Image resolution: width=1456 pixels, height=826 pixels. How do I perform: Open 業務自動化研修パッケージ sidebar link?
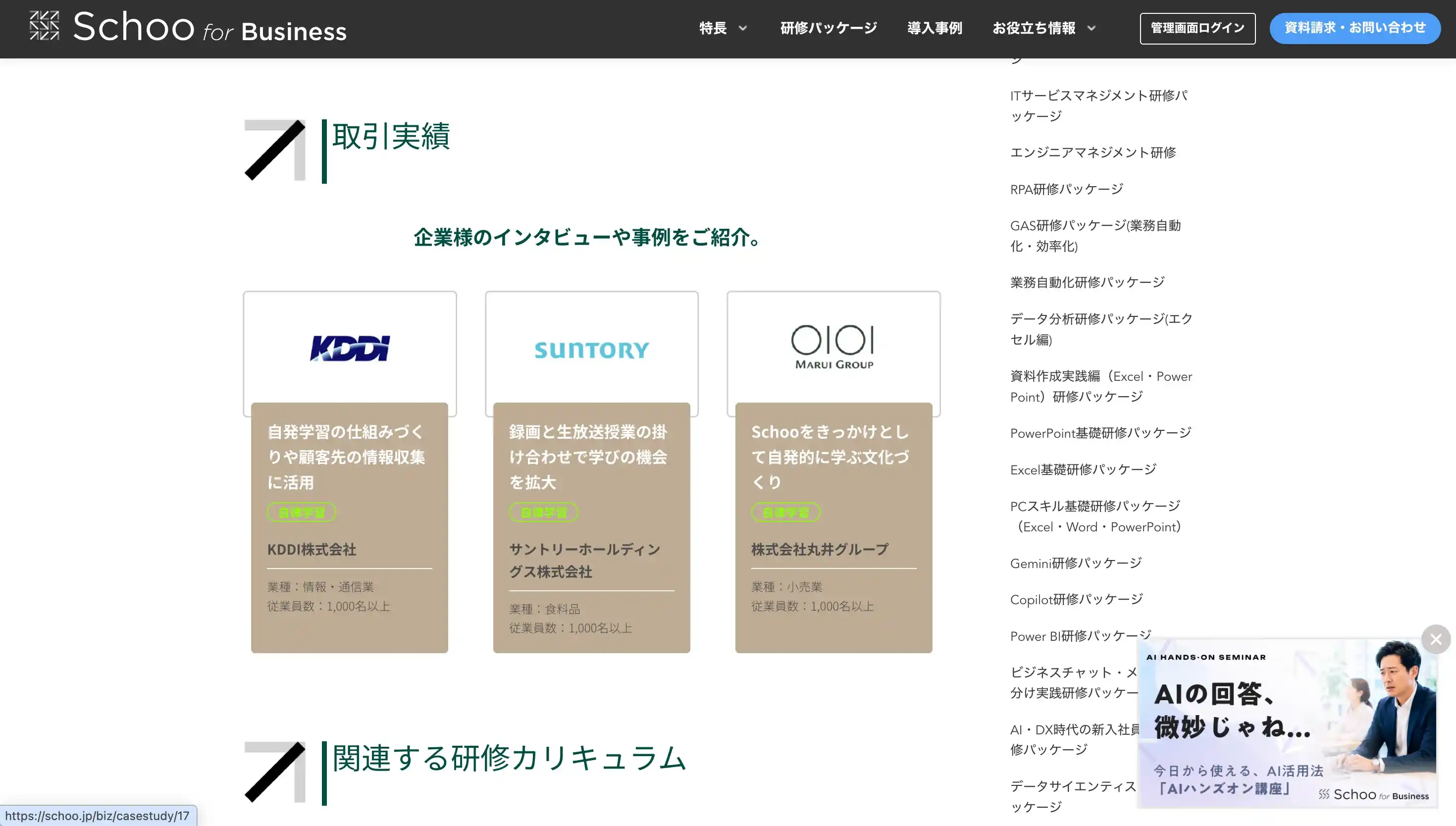point(1088,282)
